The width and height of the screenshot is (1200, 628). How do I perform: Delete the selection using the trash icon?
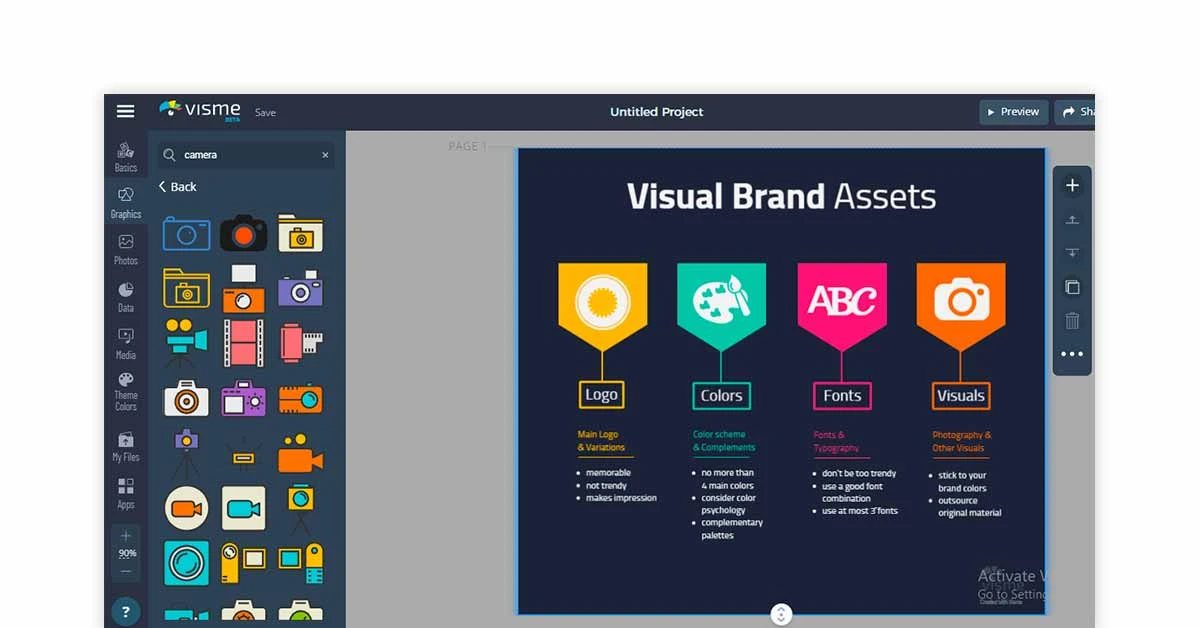[1071, 320]
